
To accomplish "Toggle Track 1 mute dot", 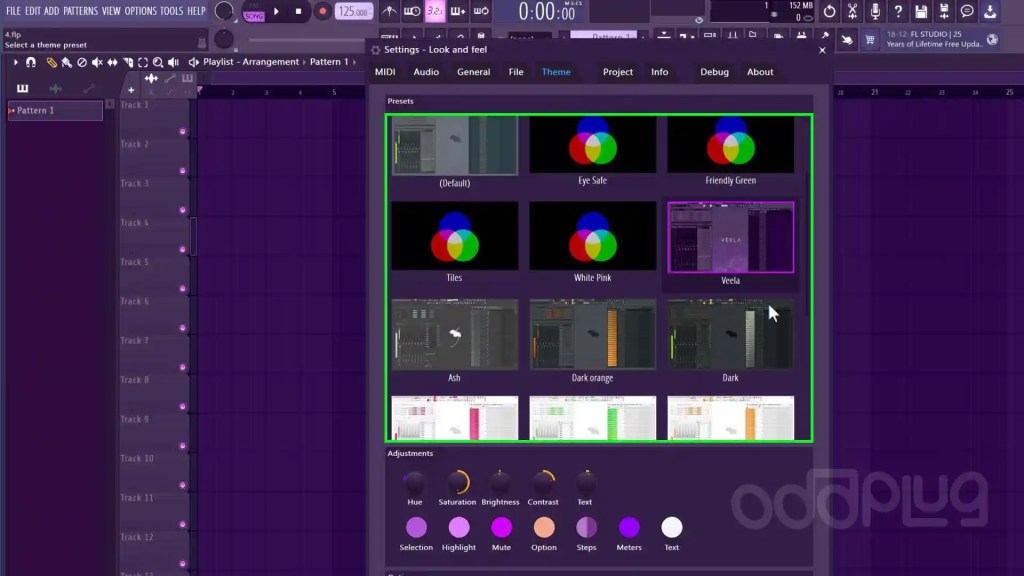I will 183,131.
